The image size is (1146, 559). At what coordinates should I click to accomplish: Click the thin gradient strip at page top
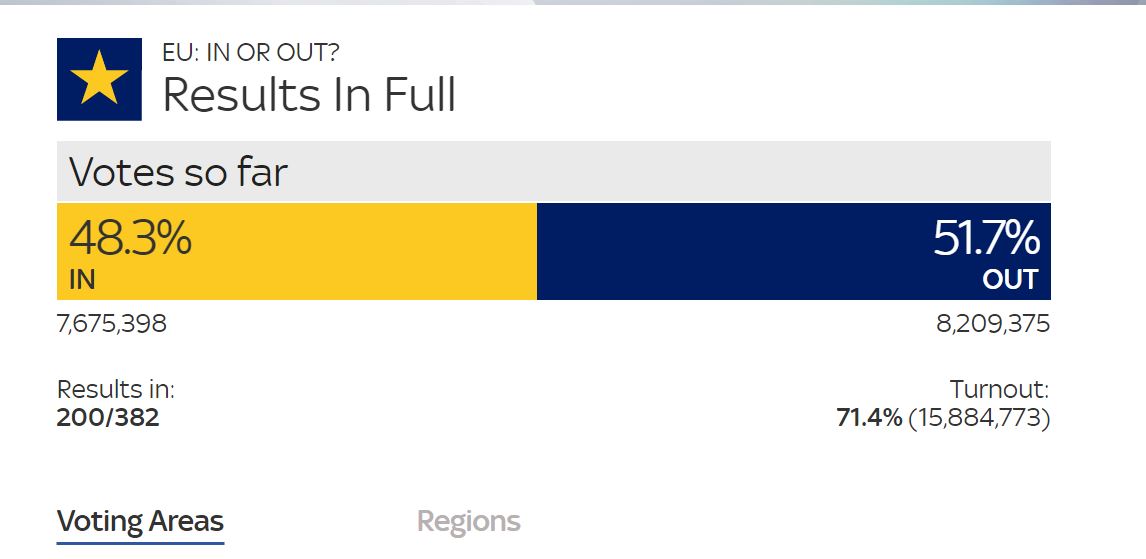tap(573, 3)
